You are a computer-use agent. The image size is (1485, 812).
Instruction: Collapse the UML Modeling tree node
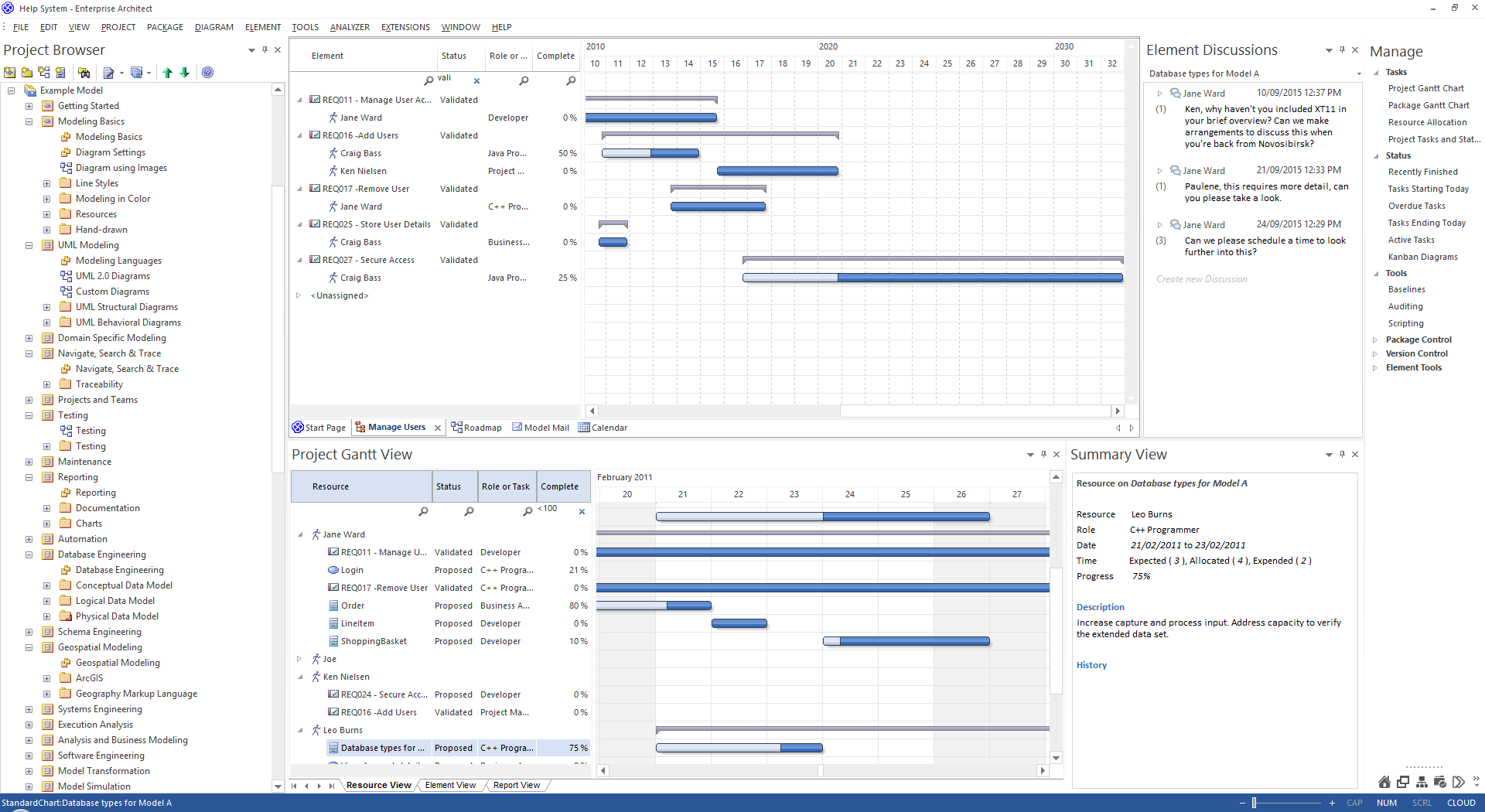29,245
